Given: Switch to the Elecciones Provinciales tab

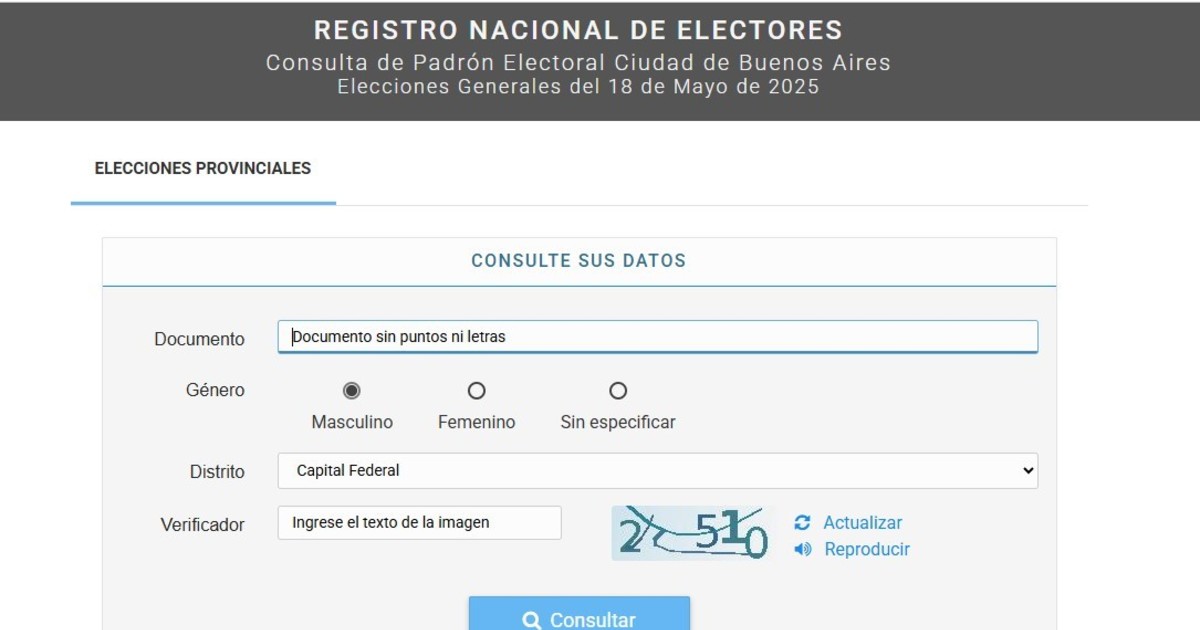Looking at the screenshot, I should (203, 169).
